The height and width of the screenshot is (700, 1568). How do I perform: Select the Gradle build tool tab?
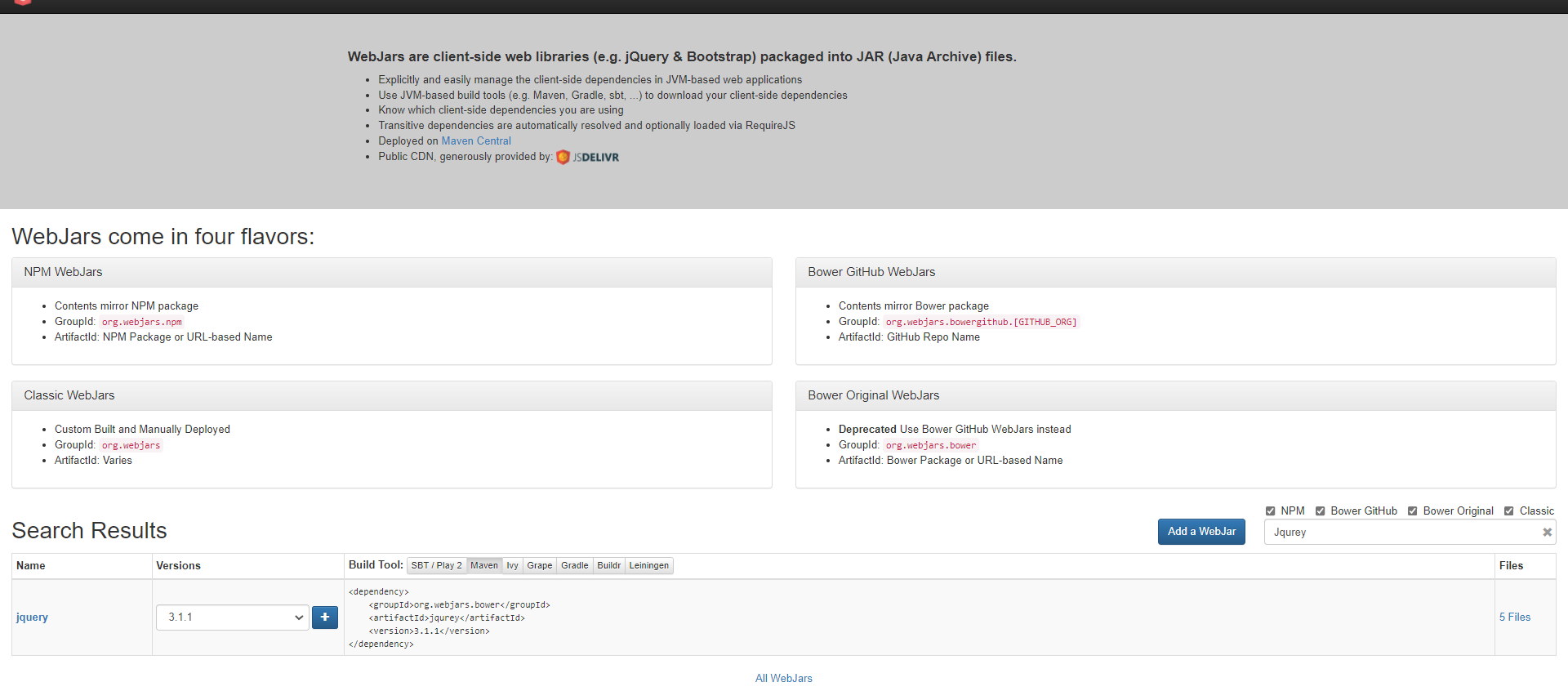574,565
